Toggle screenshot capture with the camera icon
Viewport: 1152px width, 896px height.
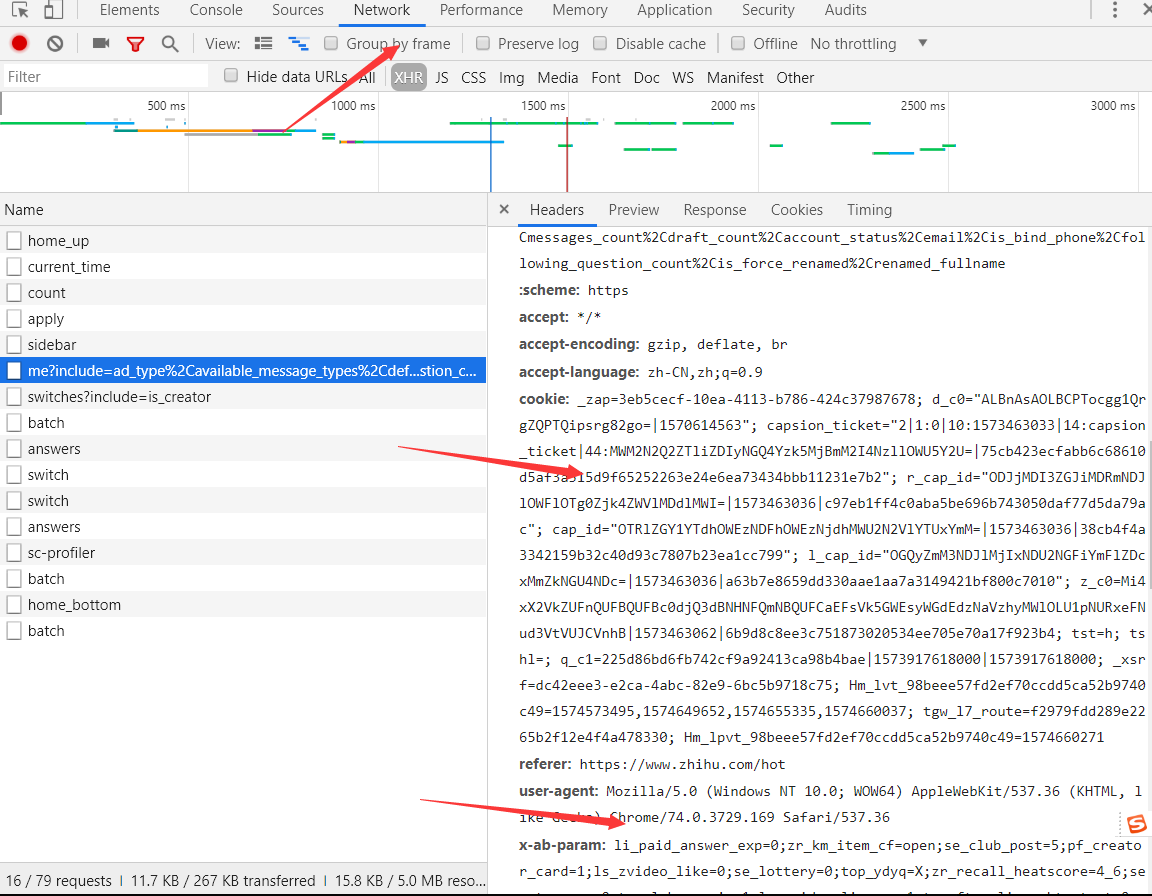[x=101, y=43]
